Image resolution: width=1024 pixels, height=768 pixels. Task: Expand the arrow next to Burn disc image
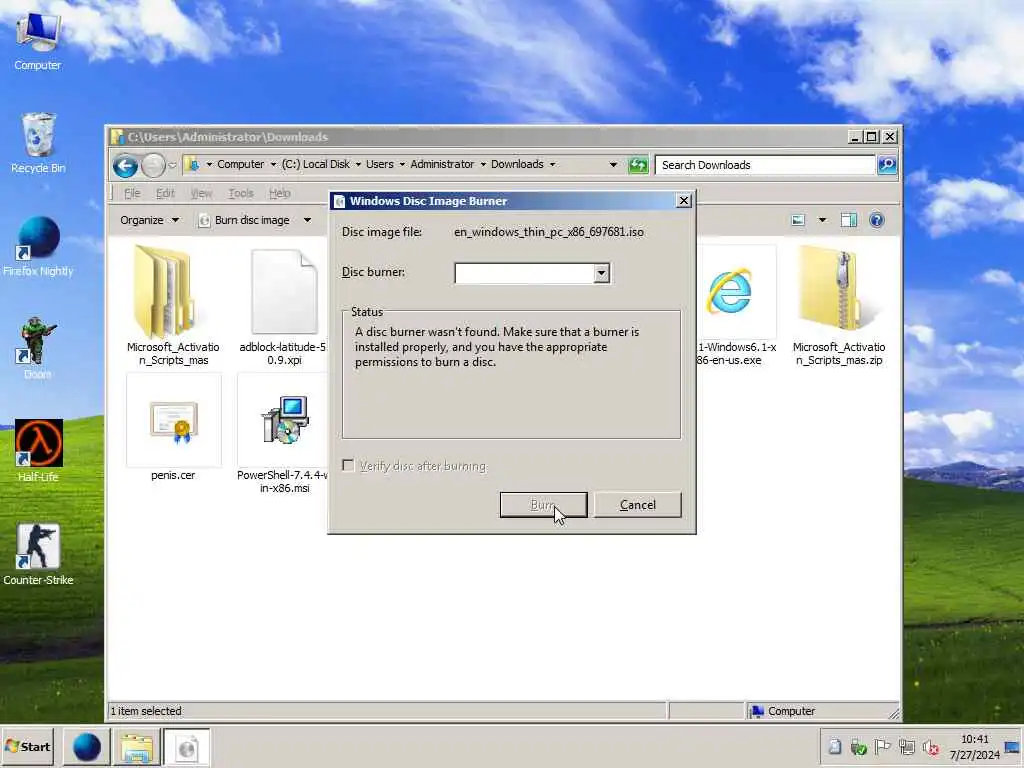tap(307, 220)
